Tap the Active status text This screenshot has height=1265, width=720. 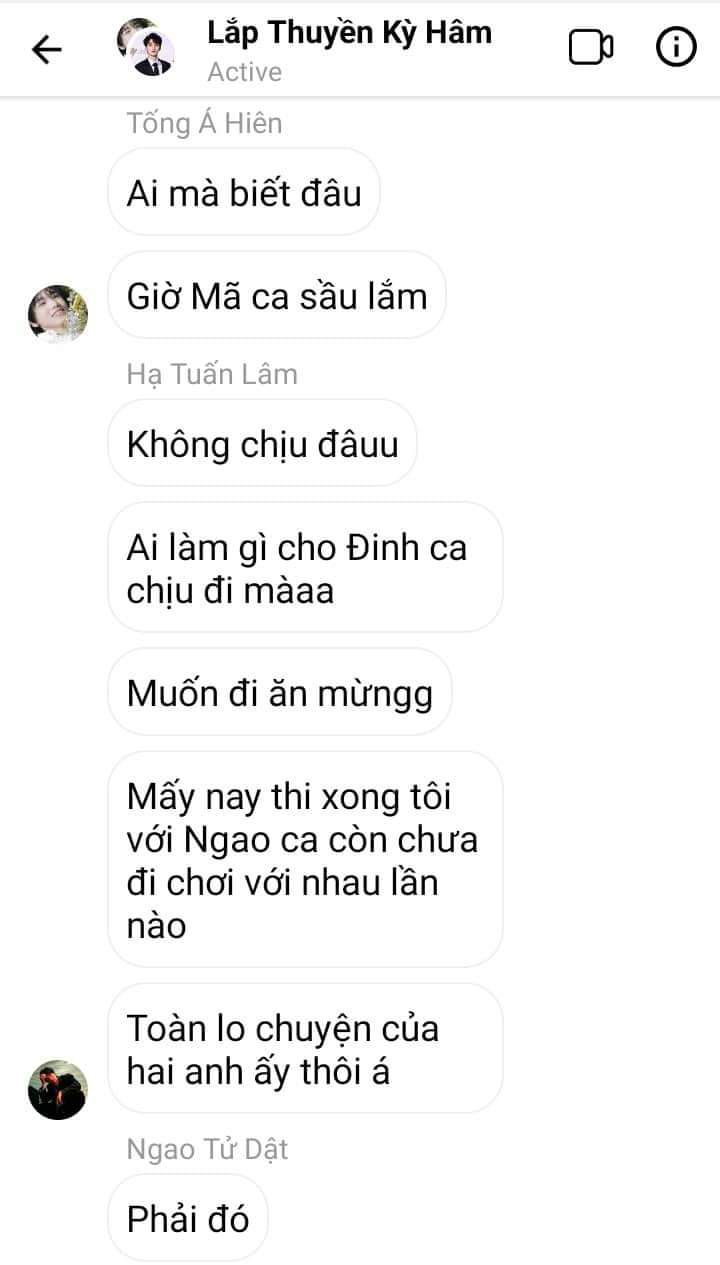[245, 72]
